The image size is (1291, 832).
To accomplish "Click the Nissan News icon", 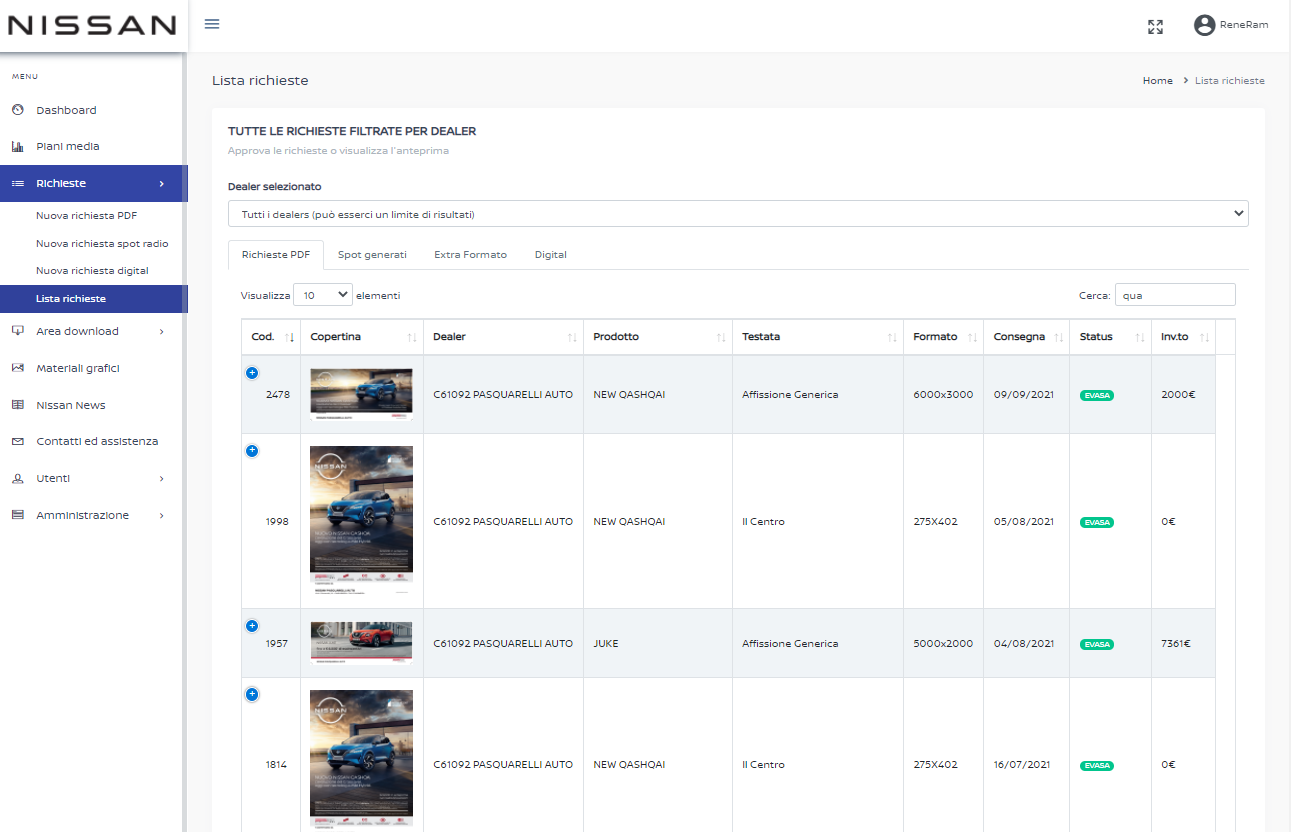I will coord(17,405).
